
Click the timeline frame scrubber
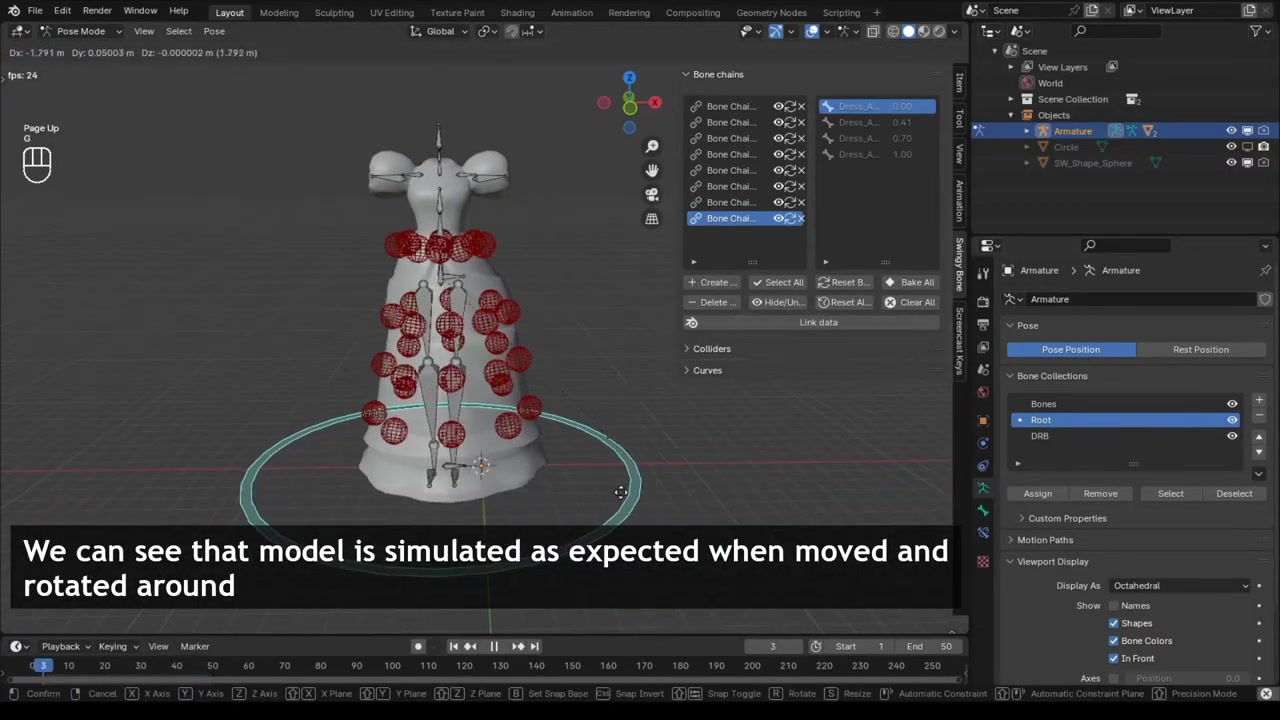42,666
